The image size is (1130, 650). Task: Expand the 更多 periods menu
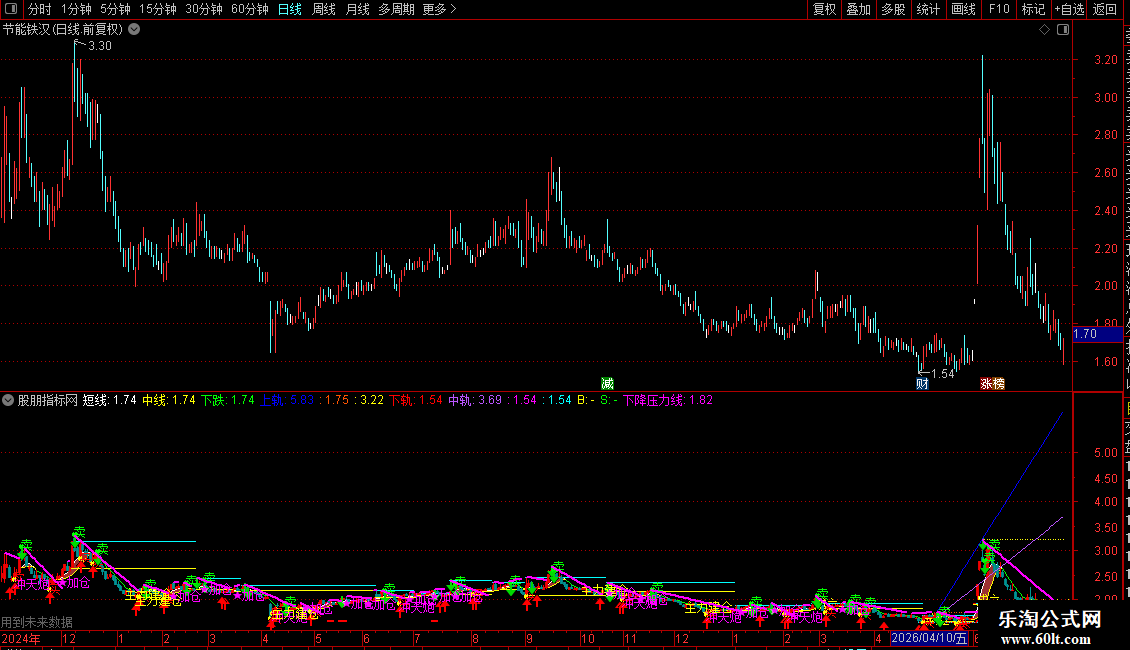(440, 9)
